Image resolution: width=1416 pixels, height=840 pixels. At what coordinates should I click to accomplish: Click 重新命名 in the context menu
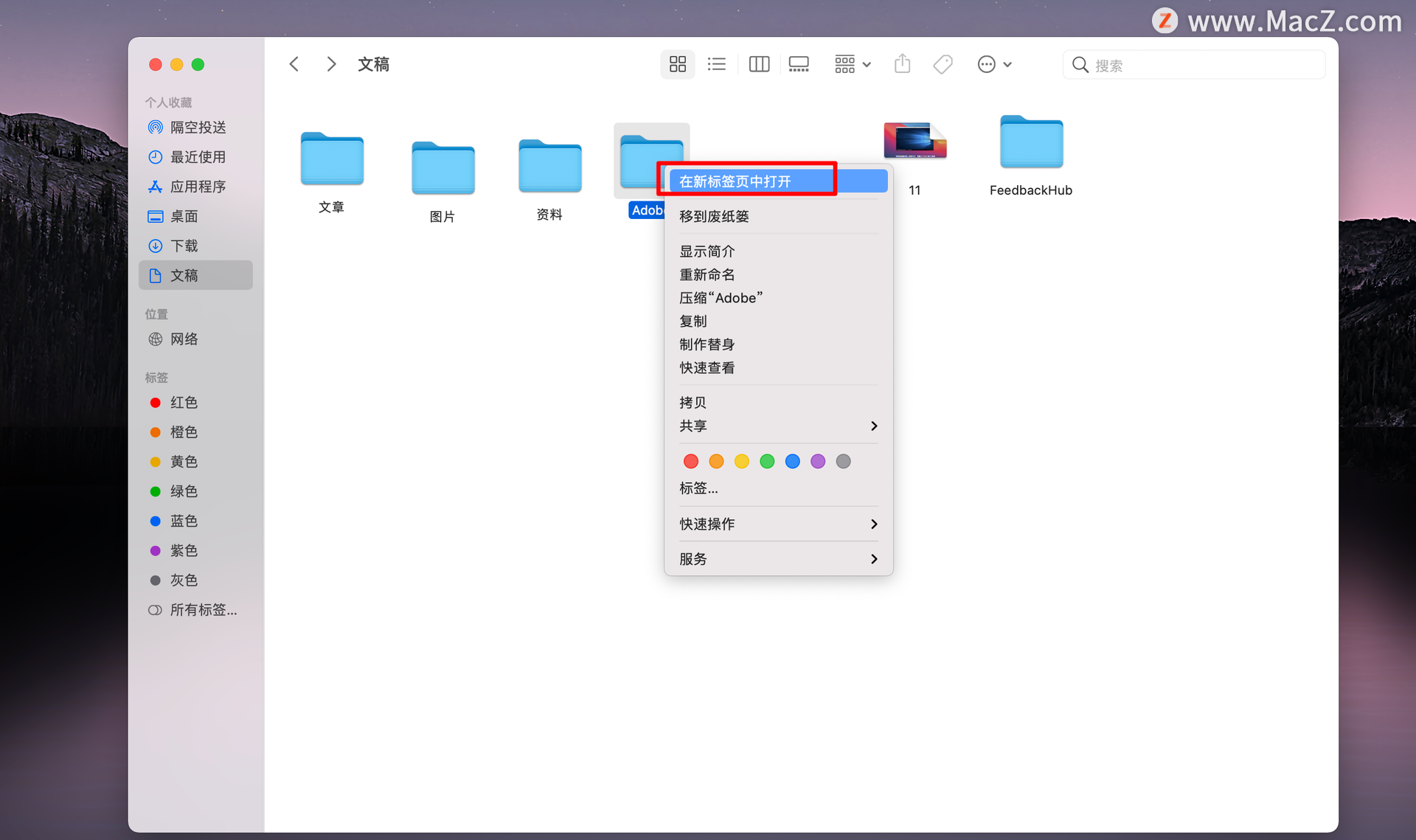click(x=707, y=275)
